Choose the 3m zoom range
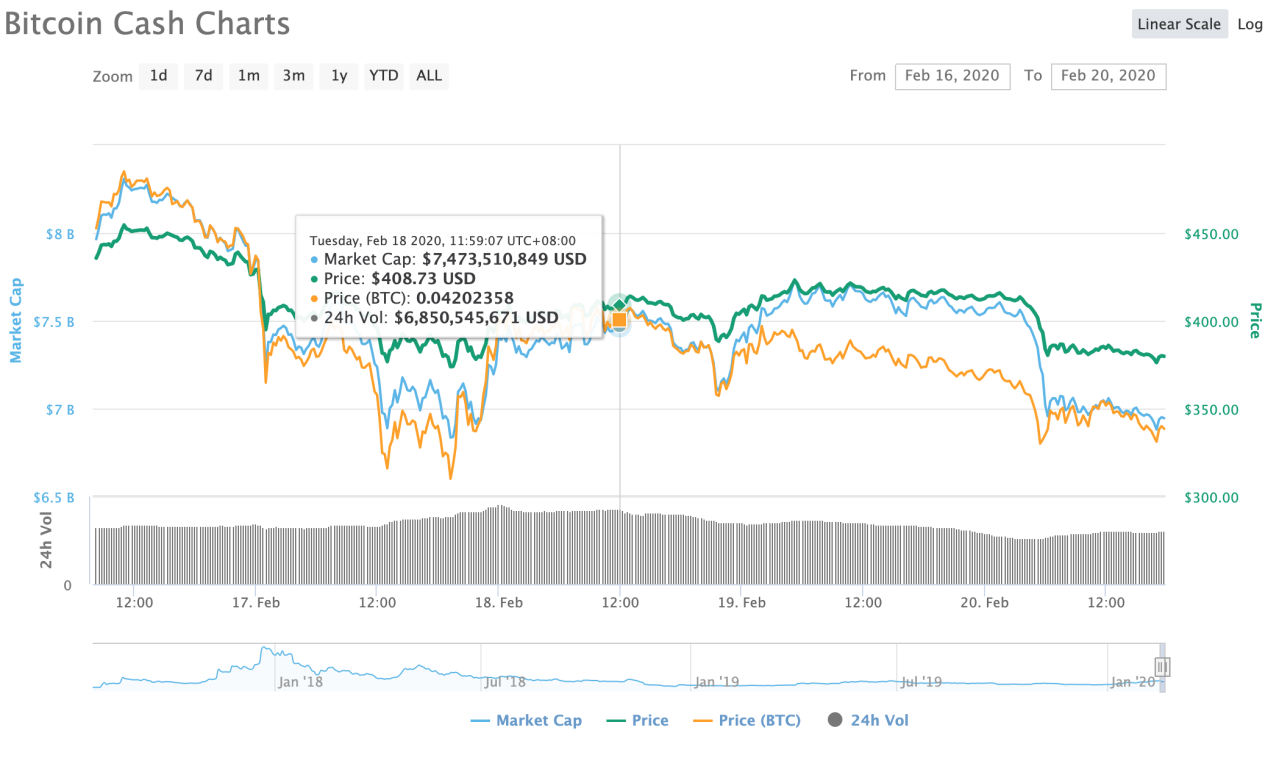 [x=293, y=76]
